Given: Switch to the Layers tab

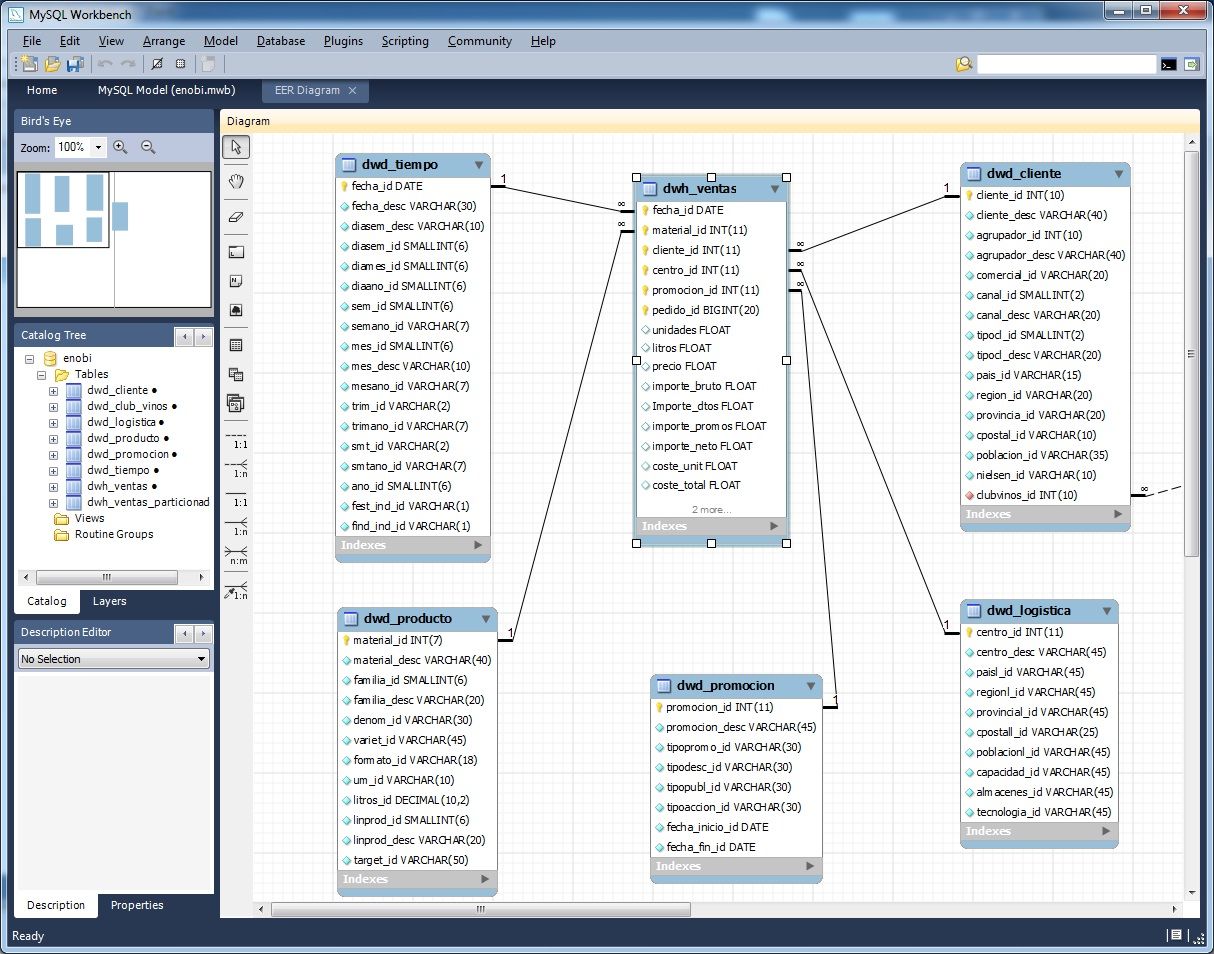Looking at the screenshot, I should tap(109, 601).
